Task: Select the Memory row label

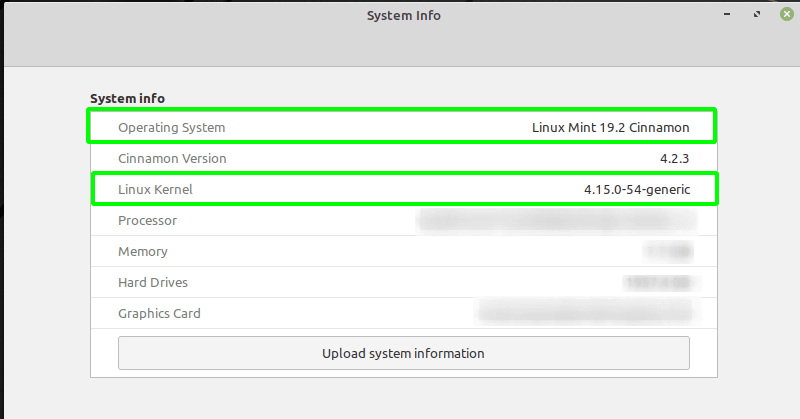Action: [143, 251]
